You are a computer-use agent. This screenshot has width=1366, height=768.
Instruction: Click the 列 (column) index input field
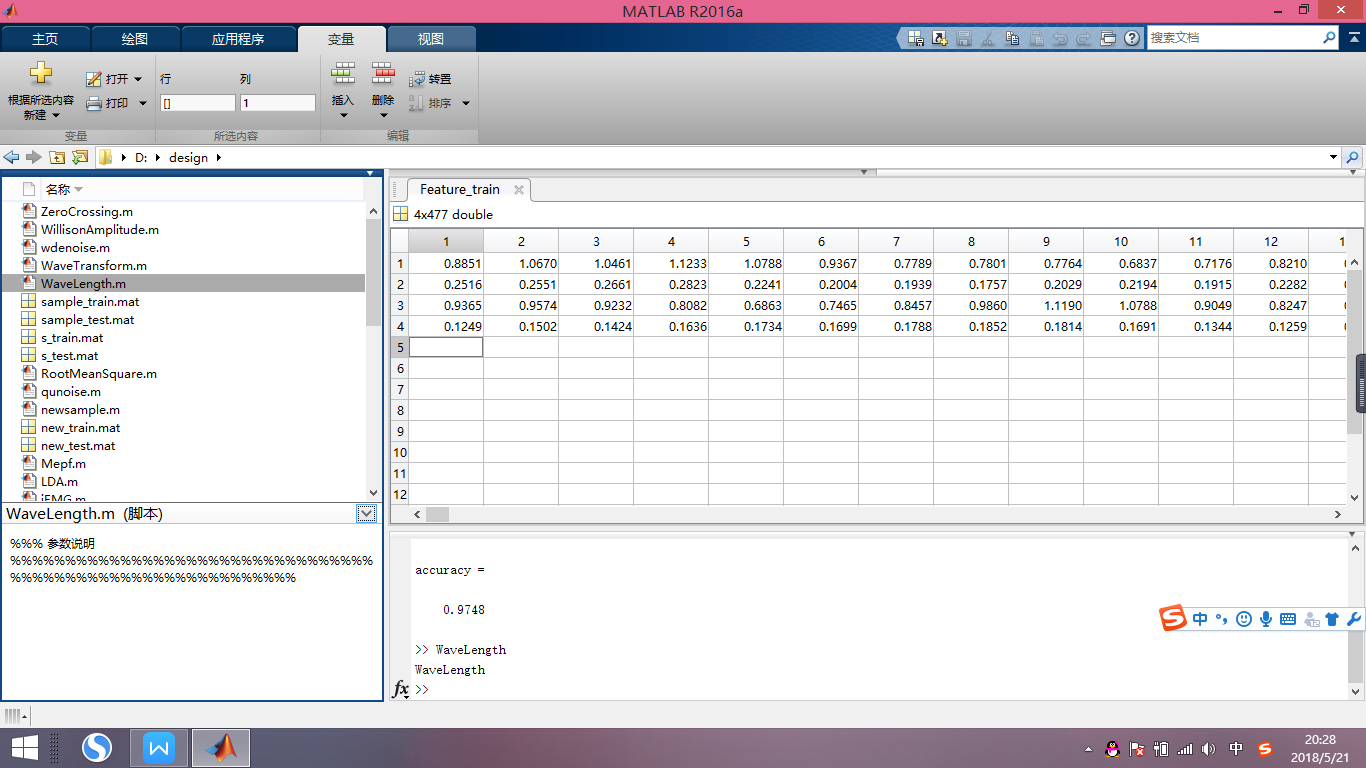[278, 103]
